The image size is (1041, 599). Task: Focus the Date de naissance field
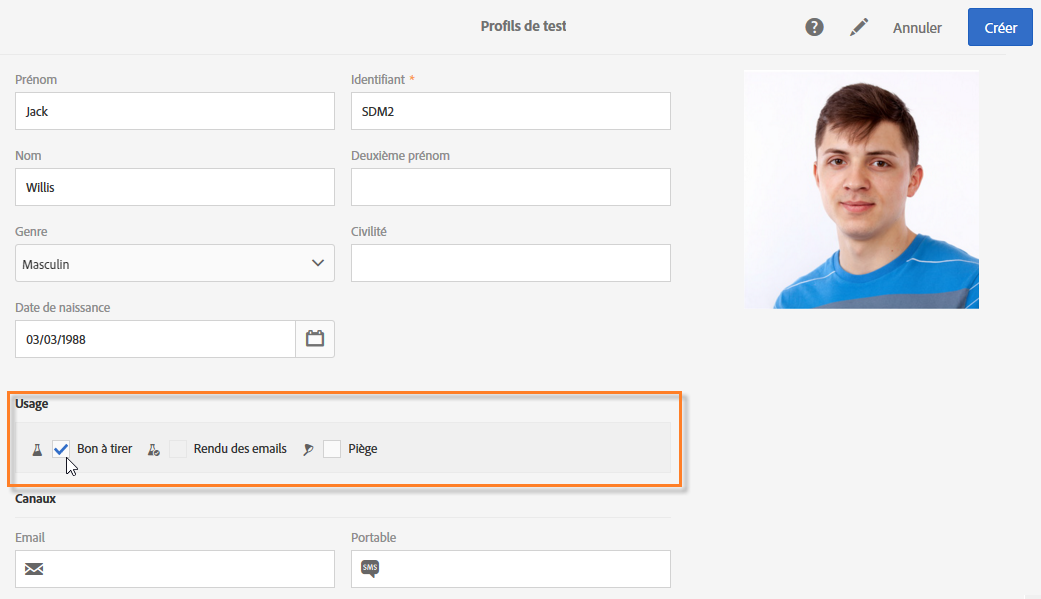[155, 339]
